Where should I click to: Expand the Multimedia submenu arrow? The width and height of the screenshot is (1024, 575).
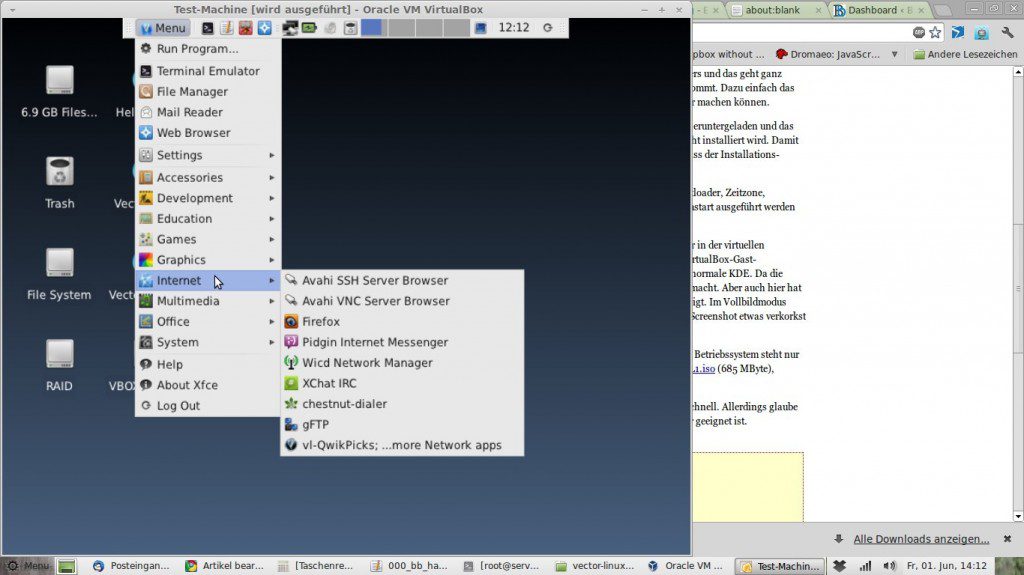click(x=272, y=301)
